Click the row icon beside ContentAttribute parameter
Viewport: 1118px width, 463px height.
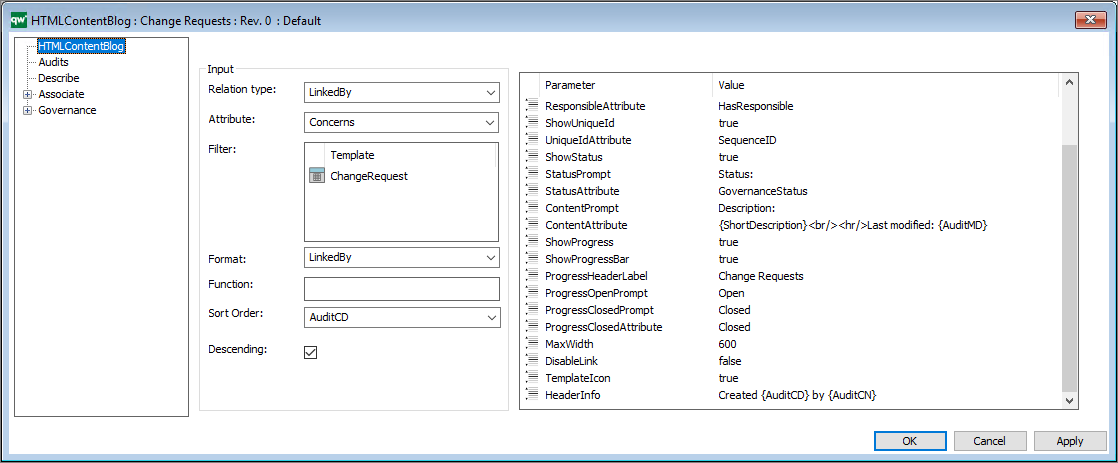click(x=533, y=225)
